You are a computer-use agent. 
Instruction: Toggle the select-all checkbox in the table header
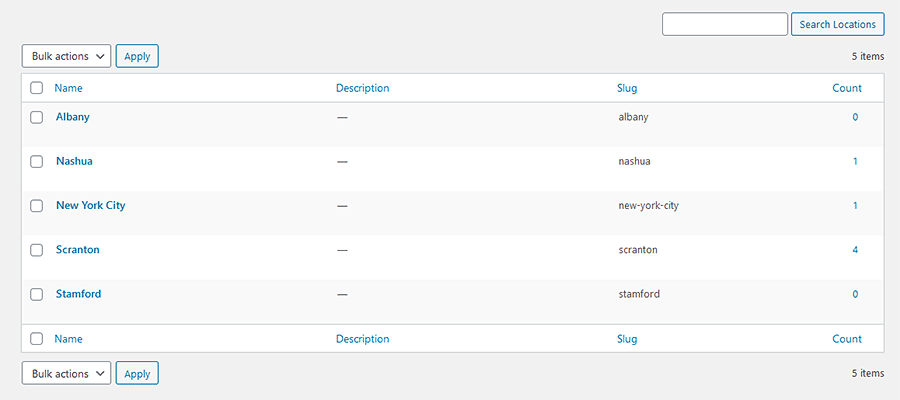coord(36,88)
